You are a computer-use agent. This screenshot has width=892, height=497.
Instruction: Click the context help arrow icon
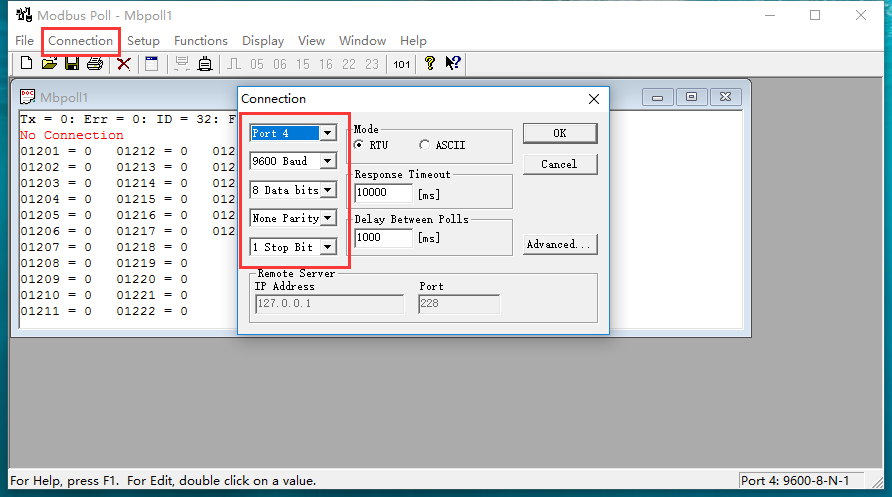pos(453,63)
